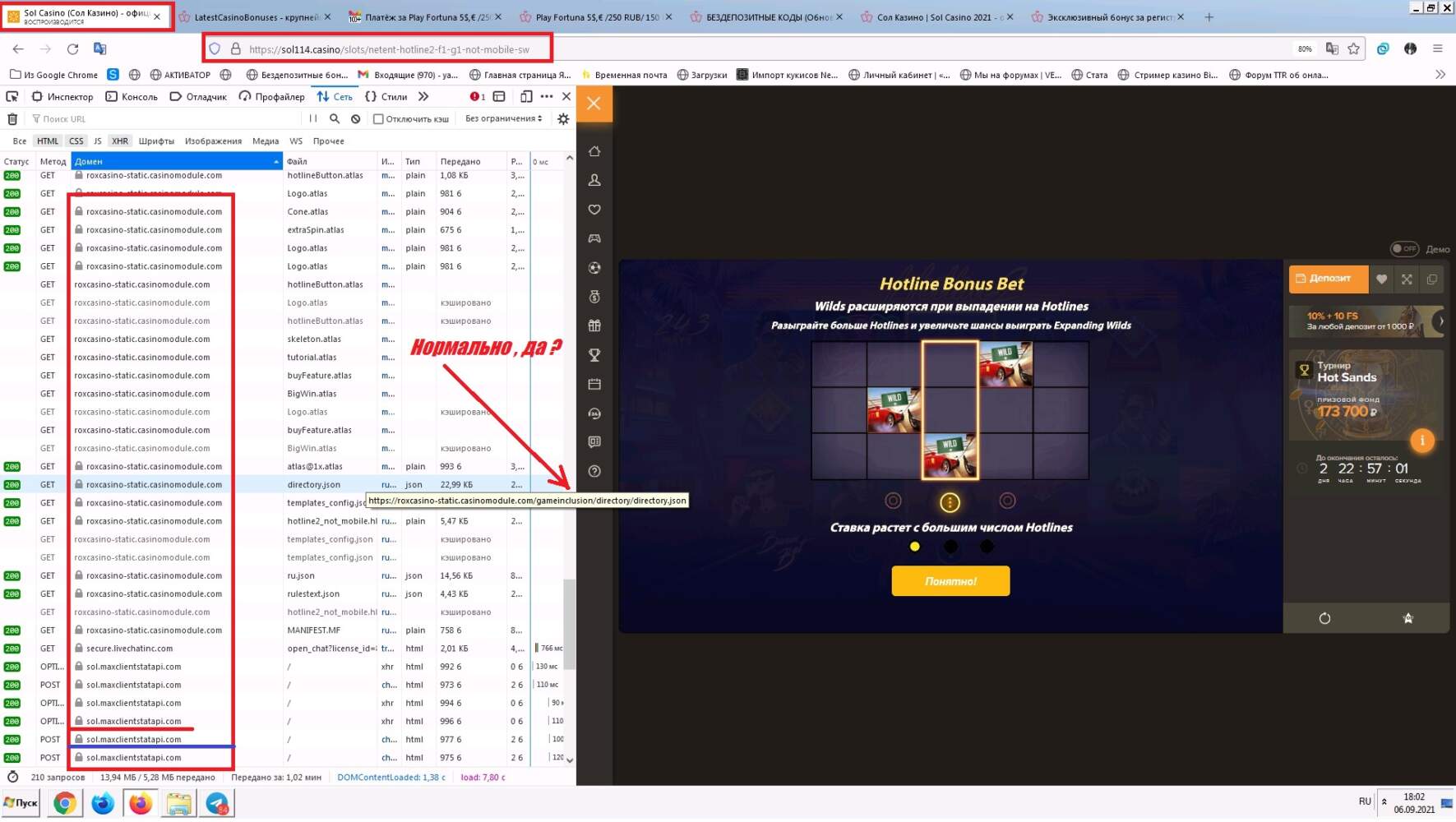Open the Пуск start button
This screenshot has width=1456, height=822.
pyautogui.click(x=21, y=803)
